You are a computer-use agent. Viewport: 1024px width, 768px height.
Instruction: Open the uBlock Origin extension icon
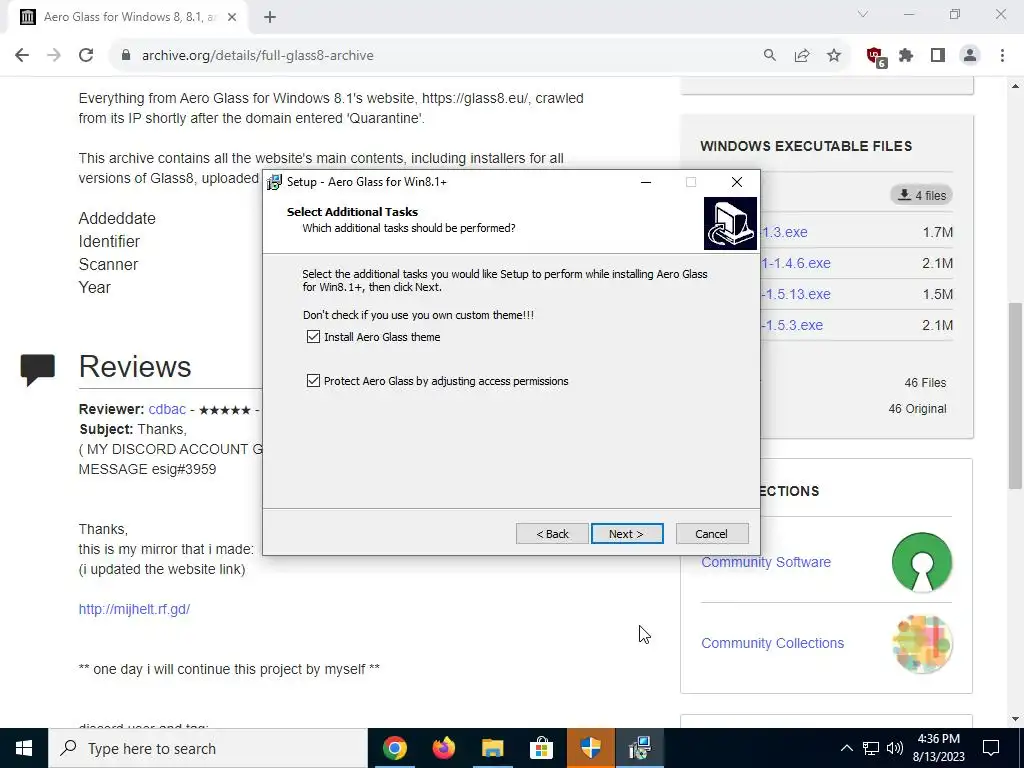tap(876, 57)
